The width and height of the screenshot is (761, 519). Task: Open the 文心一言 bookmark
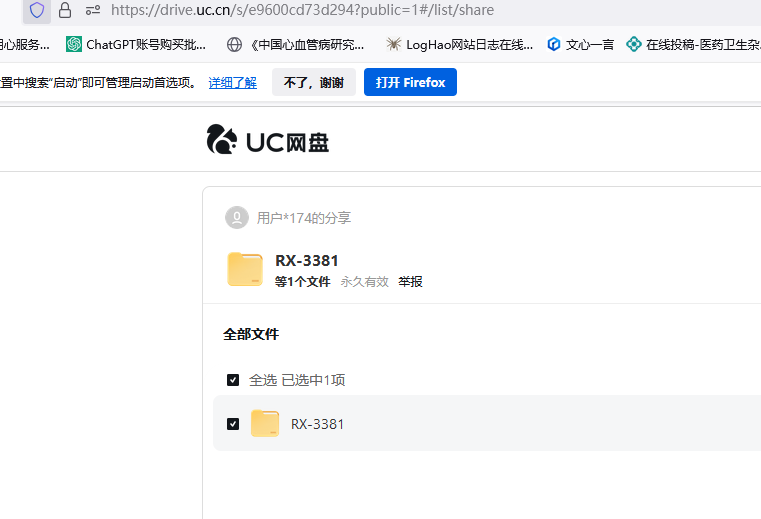(580, 45)
